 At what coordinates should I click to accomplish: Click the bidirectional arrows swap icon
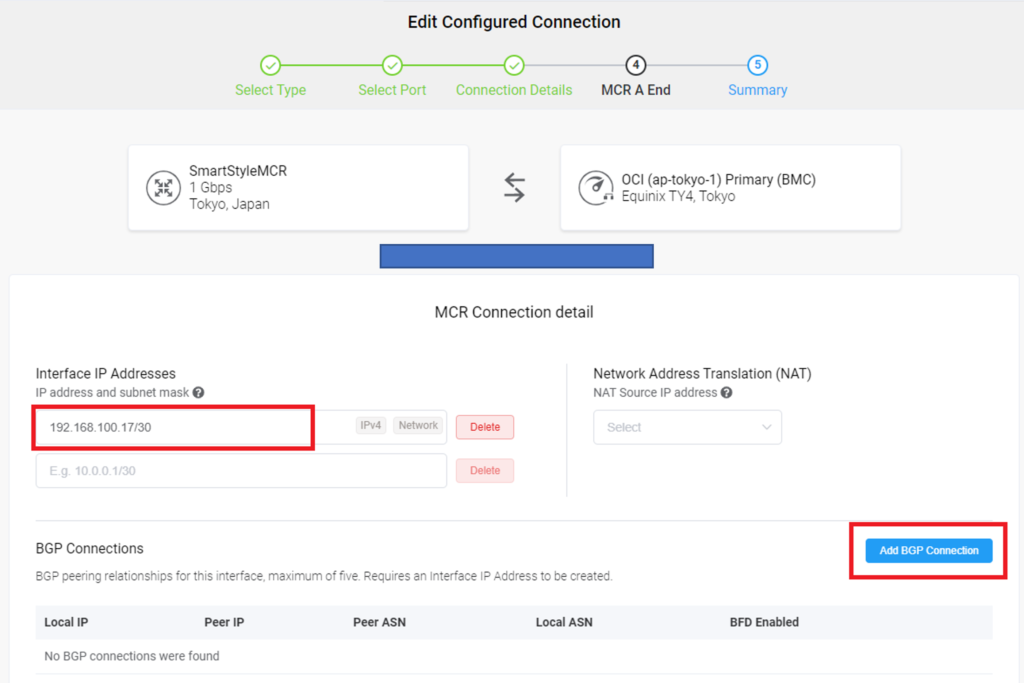pos(515,188)
